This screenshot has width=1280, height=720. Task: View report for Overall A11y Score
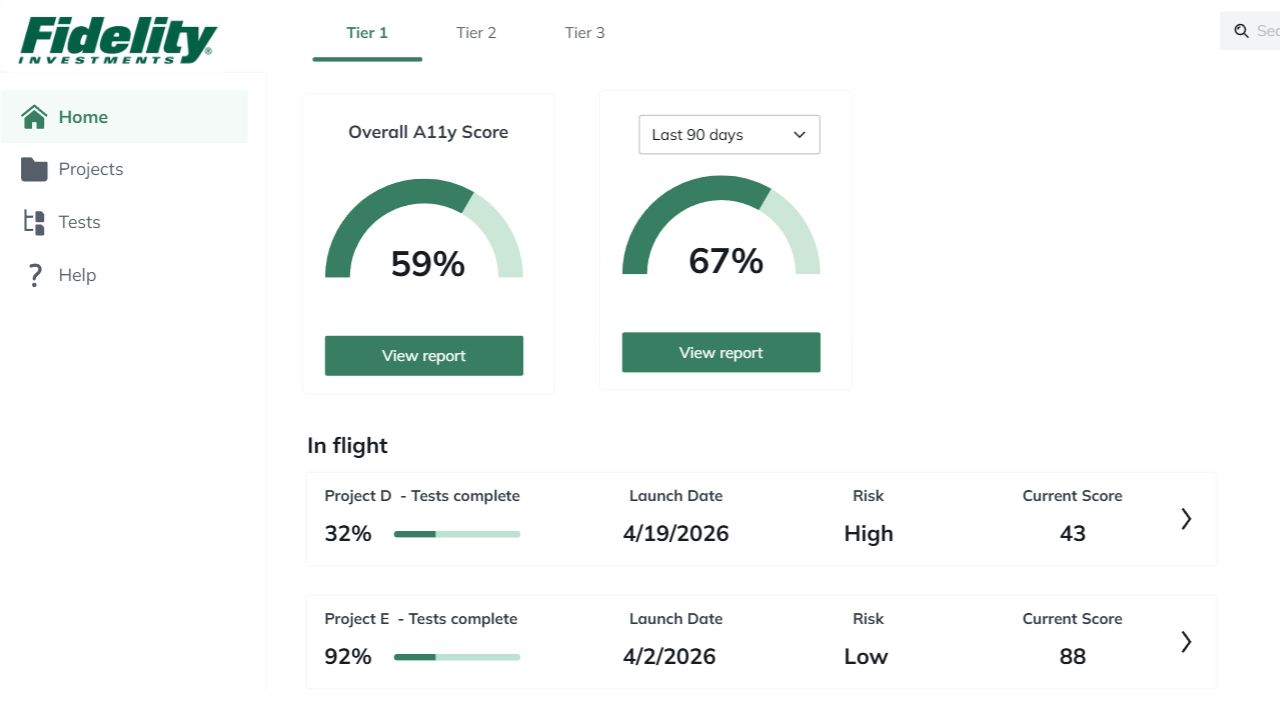point(424,356)
